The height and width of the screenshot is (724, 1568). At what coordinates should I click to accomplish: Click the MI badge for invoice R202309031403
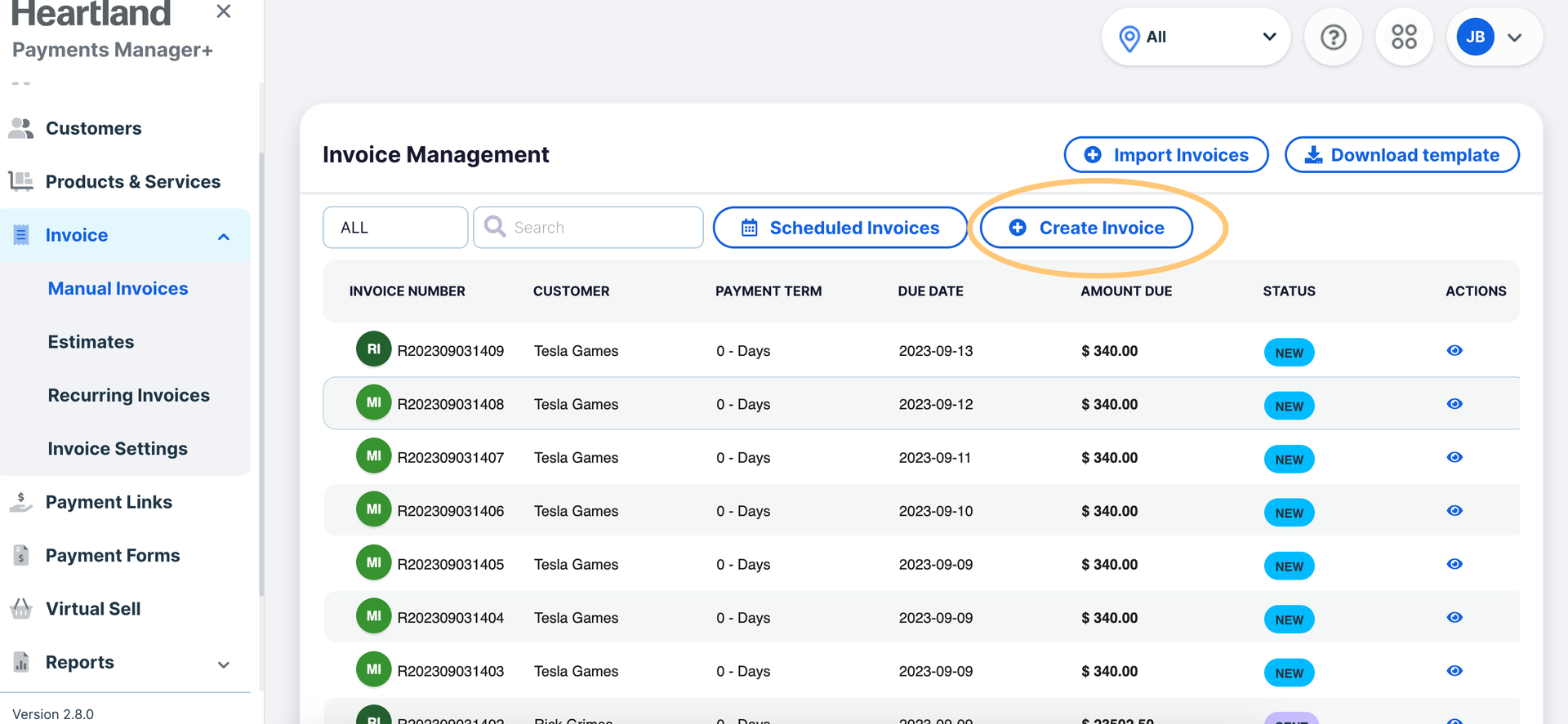point(373,669)
